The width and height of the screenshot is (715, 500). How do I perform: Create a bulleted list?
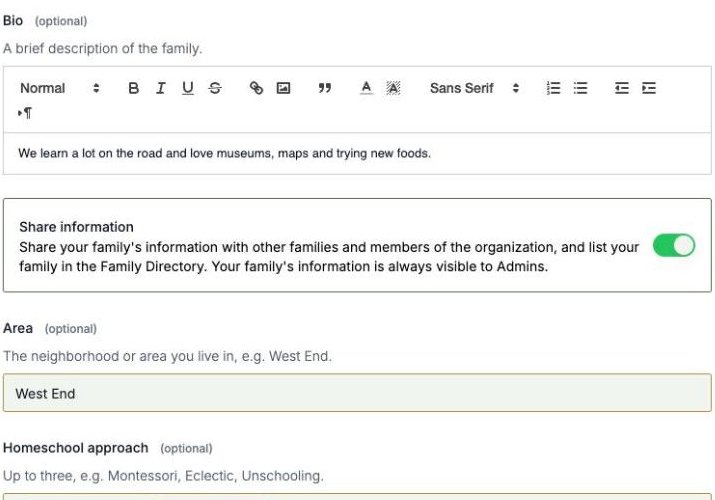click(580, 88)
